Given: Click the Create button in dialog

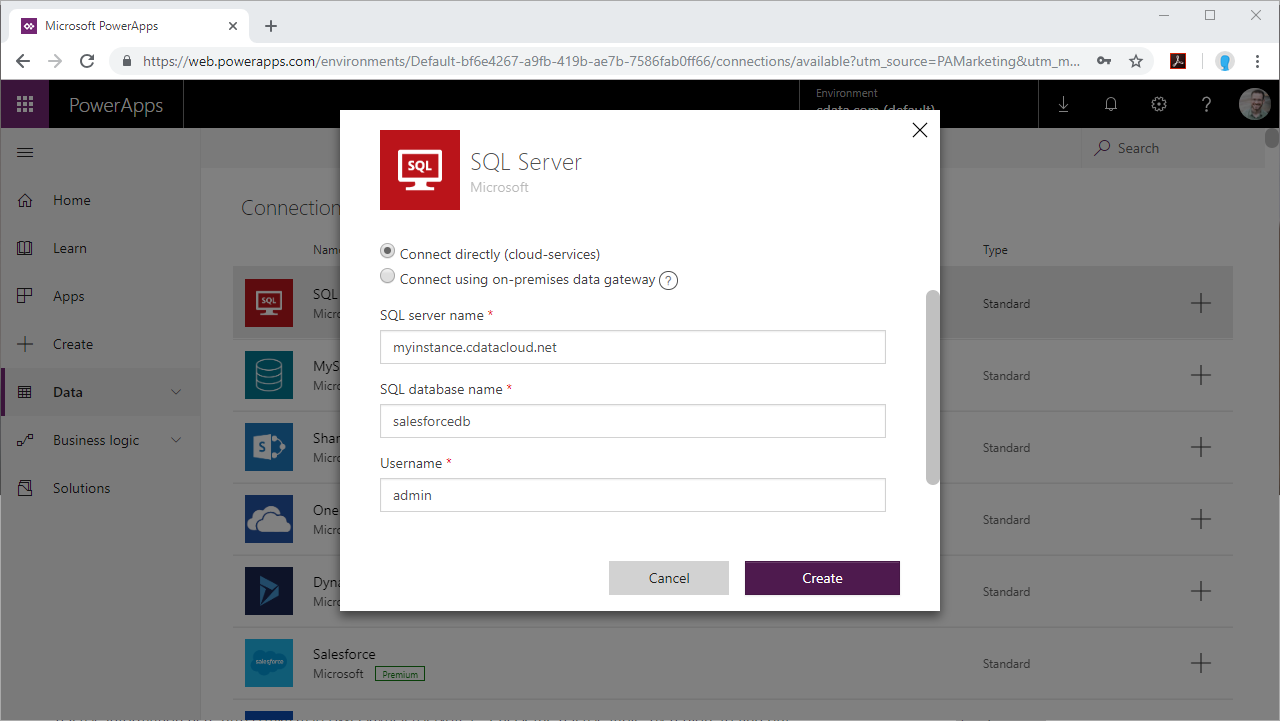Looking at the screenshot, I should point(822,578).
